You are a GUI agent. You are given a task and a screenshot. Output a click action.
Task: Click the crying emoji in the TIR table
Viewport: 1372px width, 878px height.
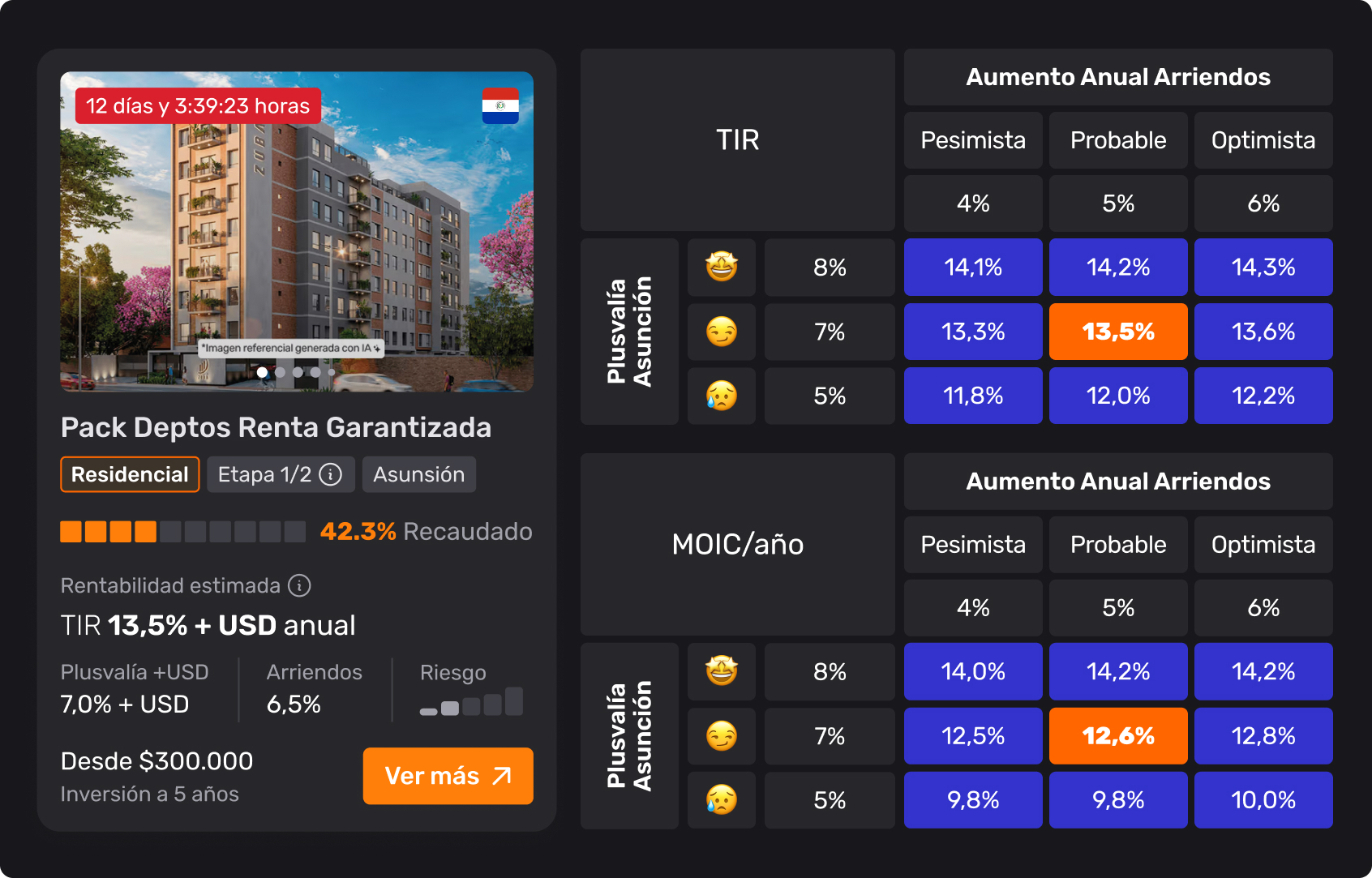coord(721,396)
